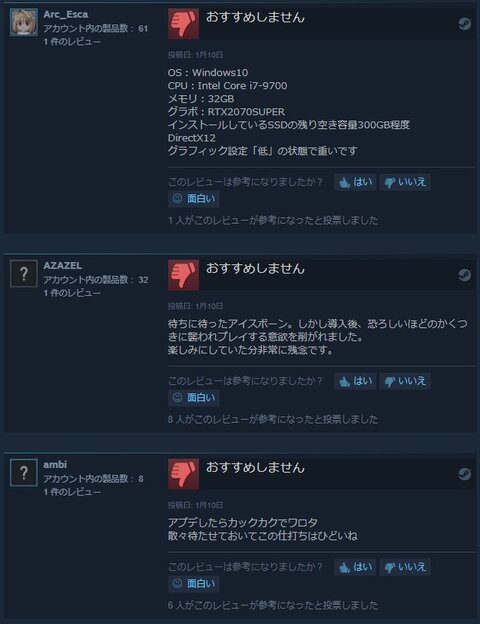Click the Steam logo on AZAZEL's review header

[464, 275]
